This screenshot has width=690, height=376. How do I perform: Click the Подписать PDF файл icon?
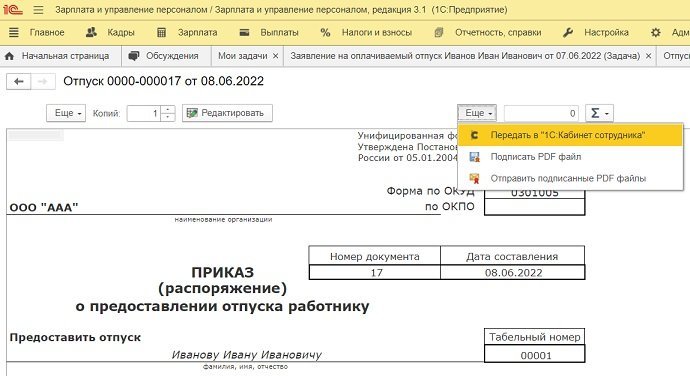[474, 157]
